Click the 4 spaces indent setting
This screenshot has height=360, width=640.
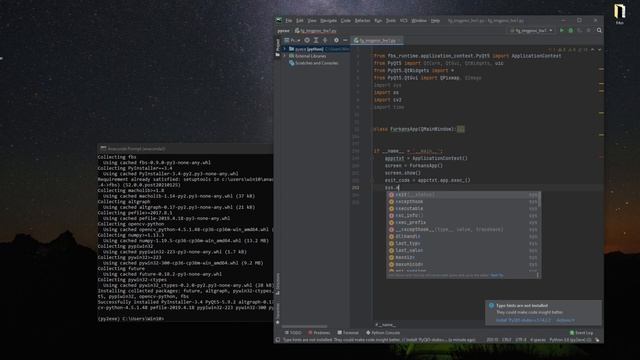538,340
